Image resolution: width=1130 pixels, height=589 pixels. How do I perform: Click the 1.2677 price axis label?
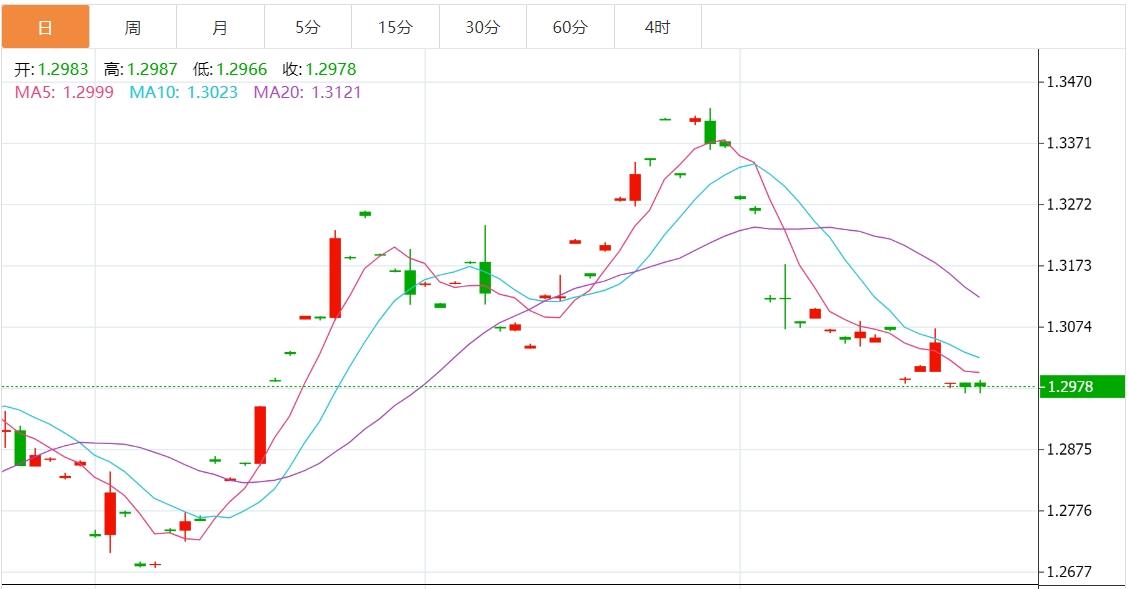pyautogui.click(x=1069, y=572)
